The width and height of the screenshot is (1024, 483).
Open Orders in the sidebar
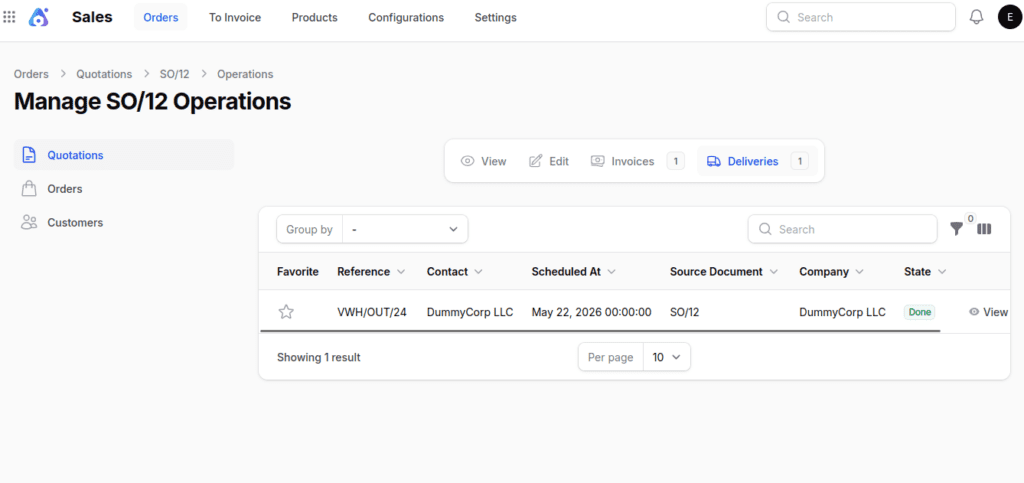124,189
